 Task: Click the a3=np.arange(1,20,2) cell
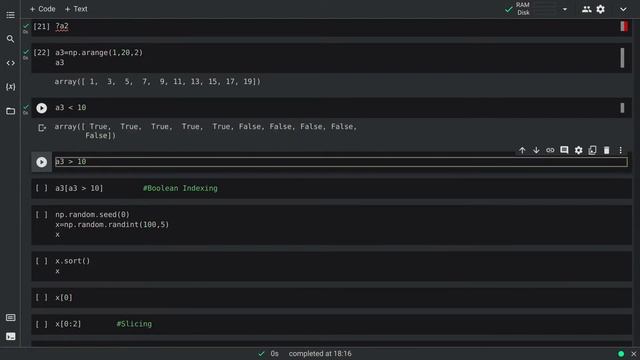[331, 58]
